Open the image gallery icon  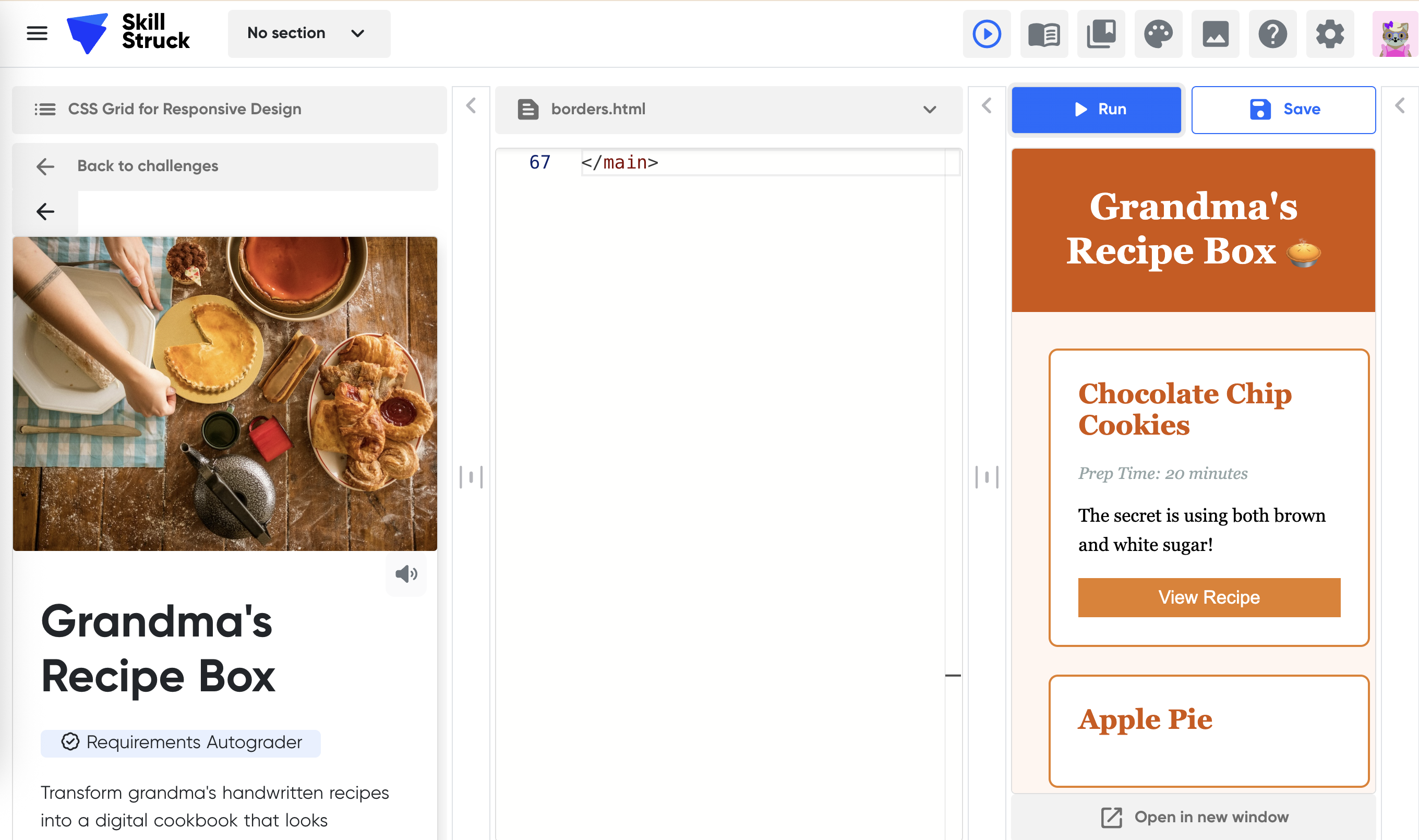click(x=1215, y=34)
